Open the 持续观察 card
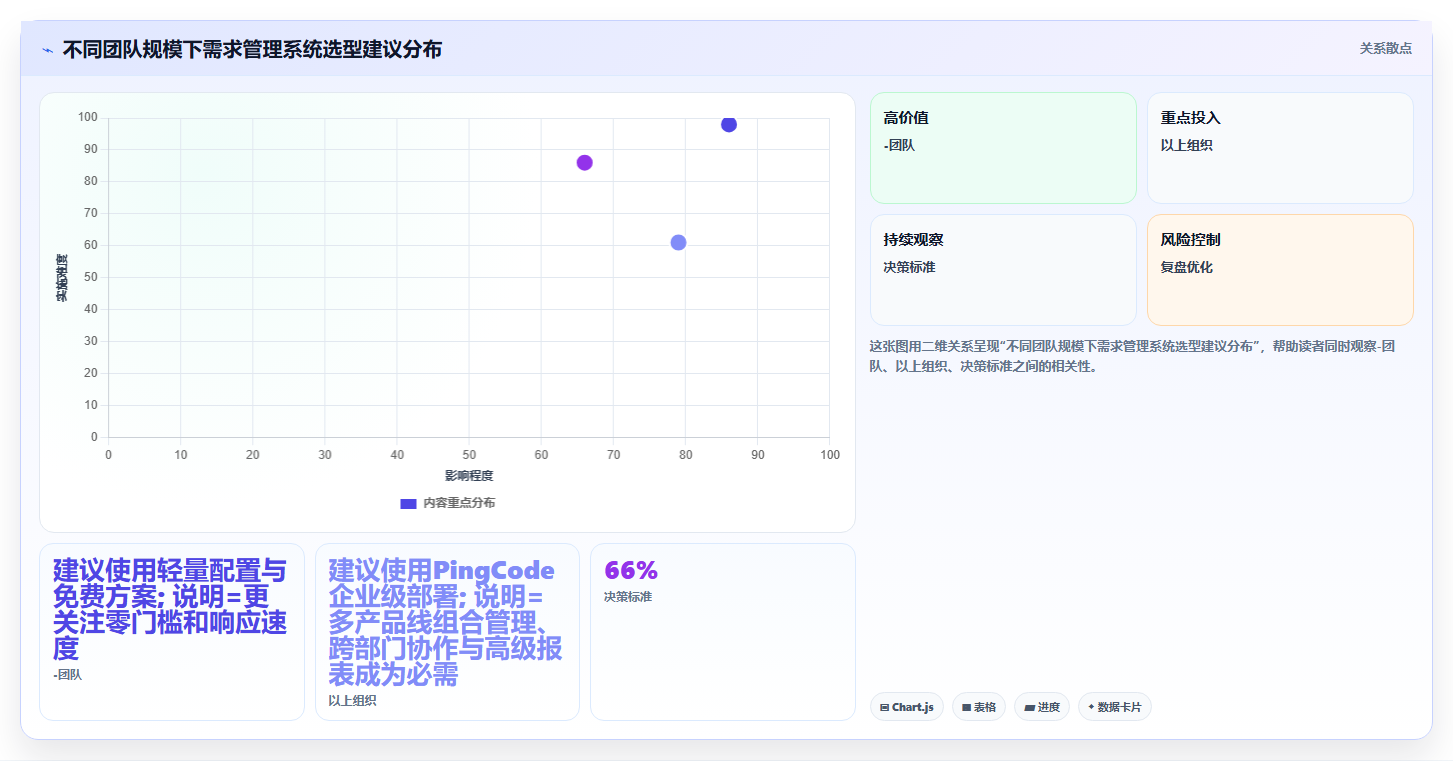The width and height of the screenshot is (1453, 761). click(x=1003, y=270)
